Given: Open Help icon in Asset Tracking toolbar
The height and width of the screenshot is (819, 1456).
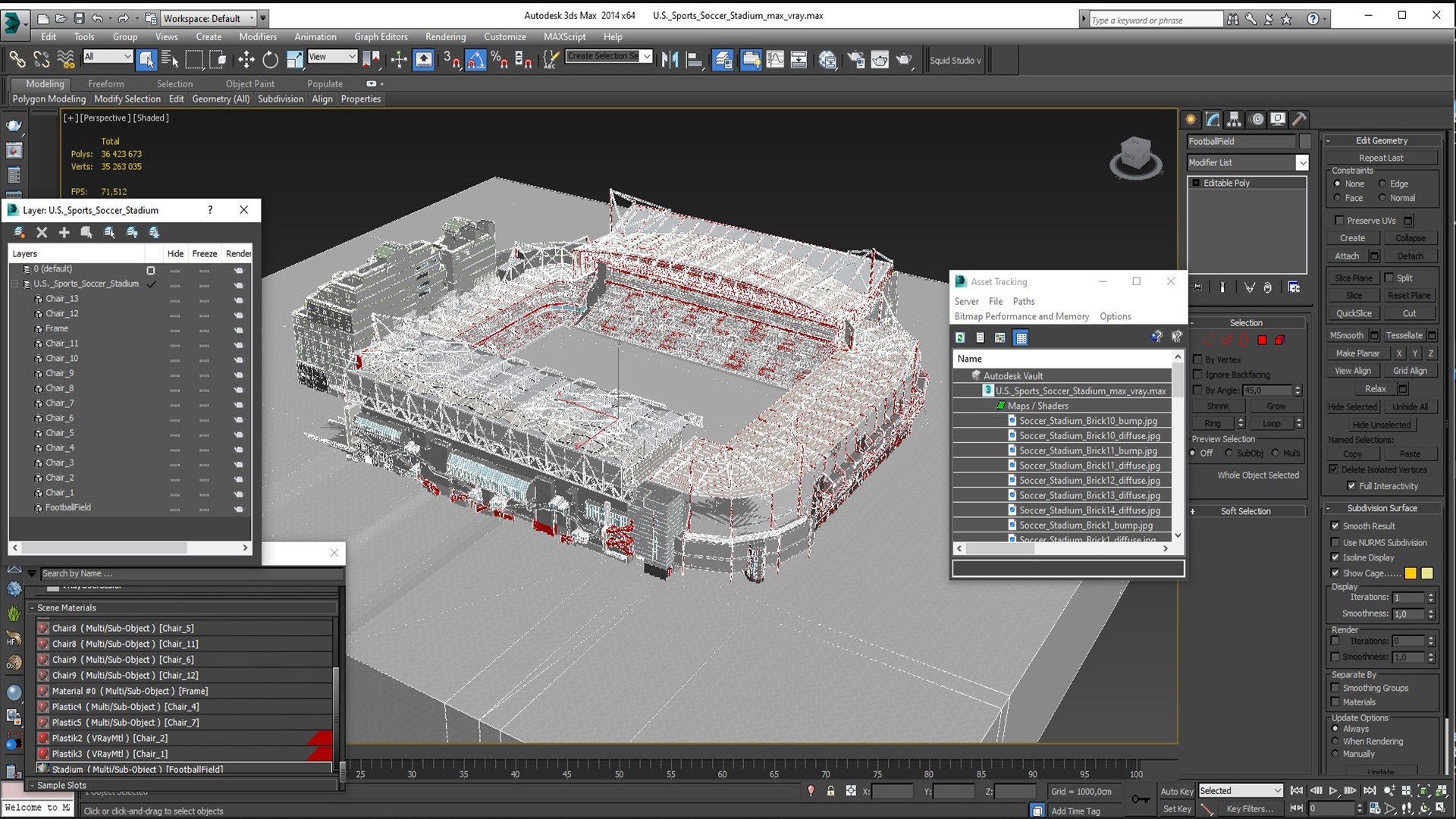Looking at the screenshot, I should coord(1156,337).
